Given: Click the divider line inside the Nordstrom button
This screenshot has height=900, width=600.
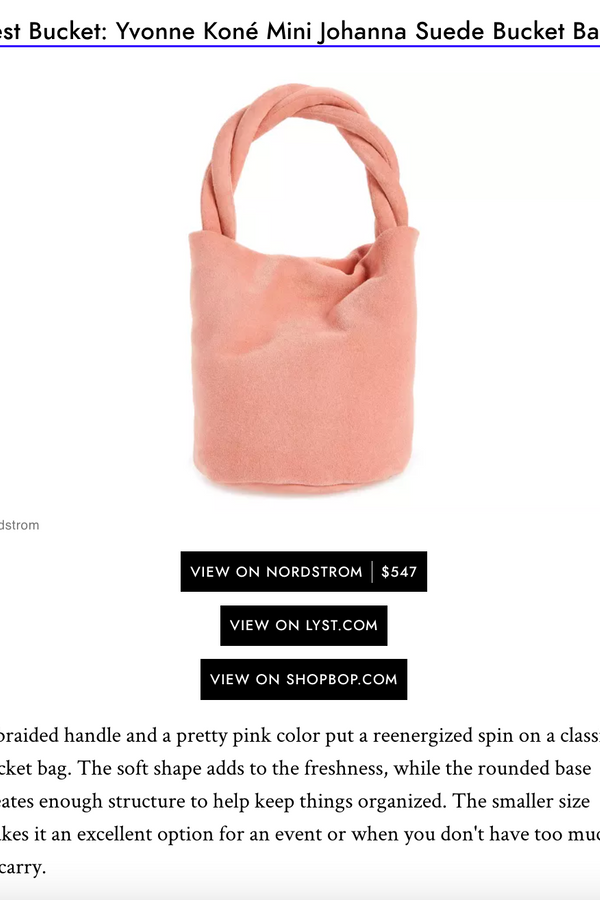Looking at the screenshot, I should click(x=372, y=572).
